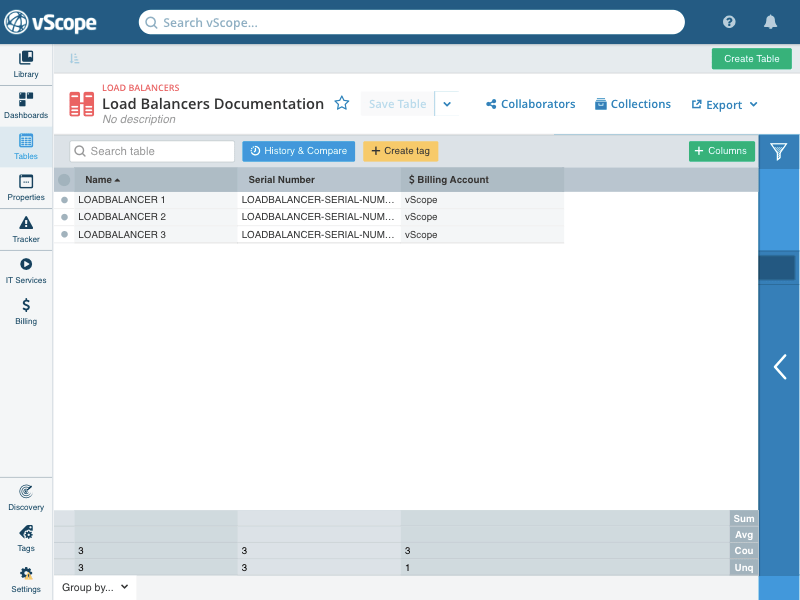The width and height of the screenshot is (800, 600).
Task: Add columns with the Columns button
Action: (721, 151)
